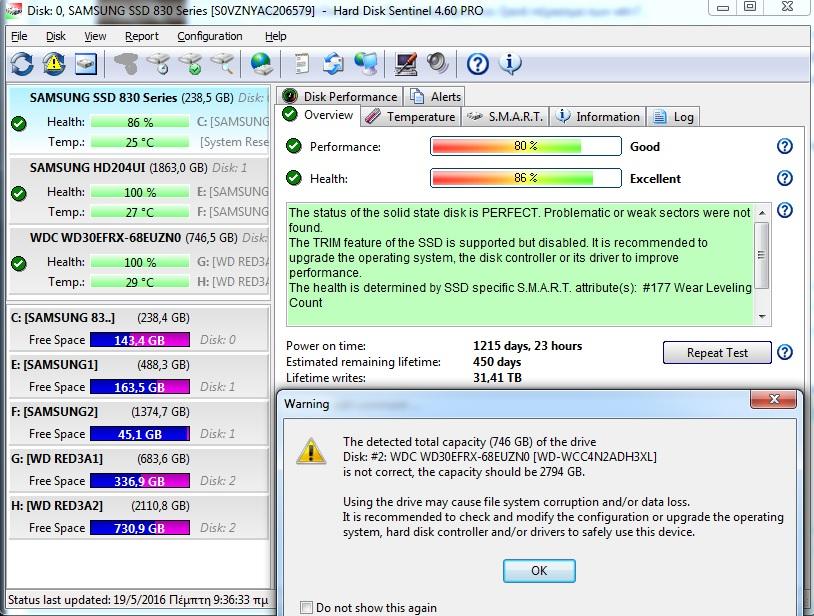
Task: Click the help question mark toolbar icon
Action: pos(477,64)
